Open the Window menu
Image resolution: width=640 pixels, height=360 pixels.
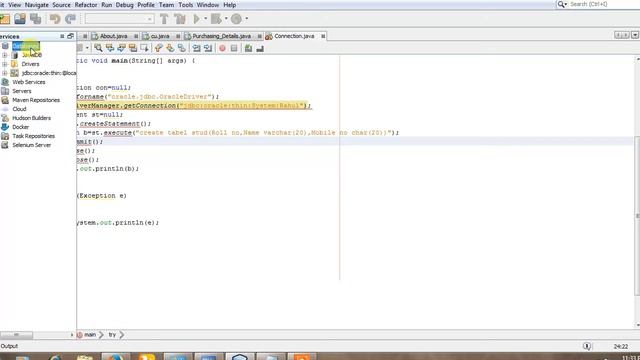pos(208,5)
